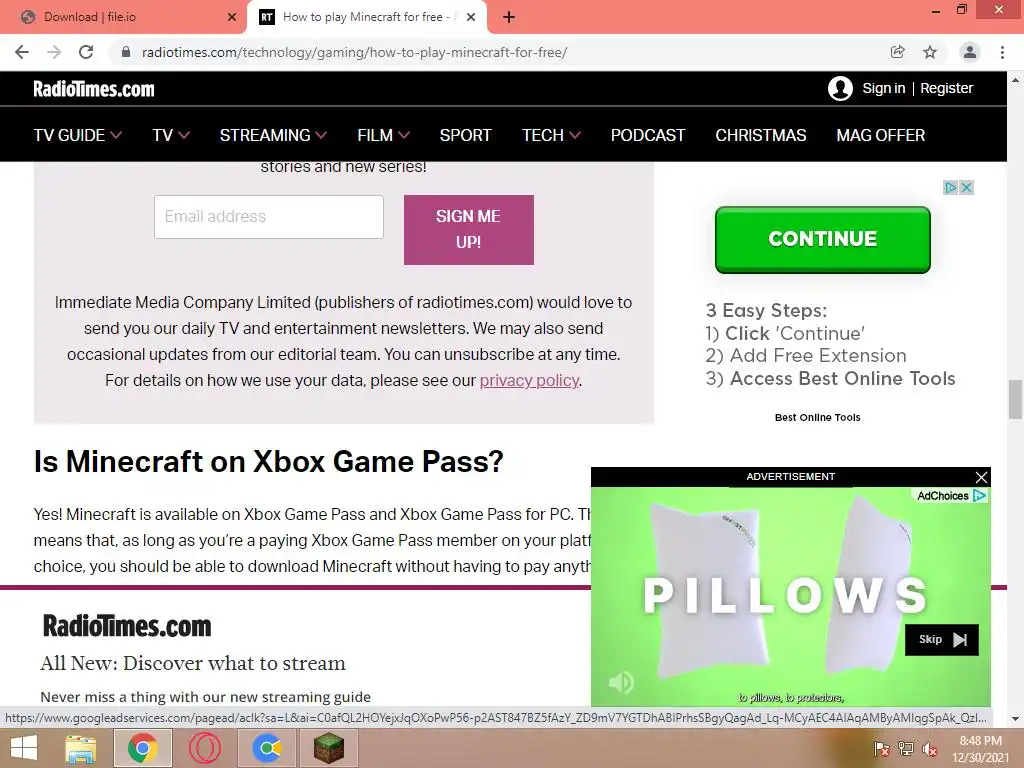Click the AdChoices triangle icon on sidebar ad
This screenshot has width=1024, height=768.
(x=950, y=187)
